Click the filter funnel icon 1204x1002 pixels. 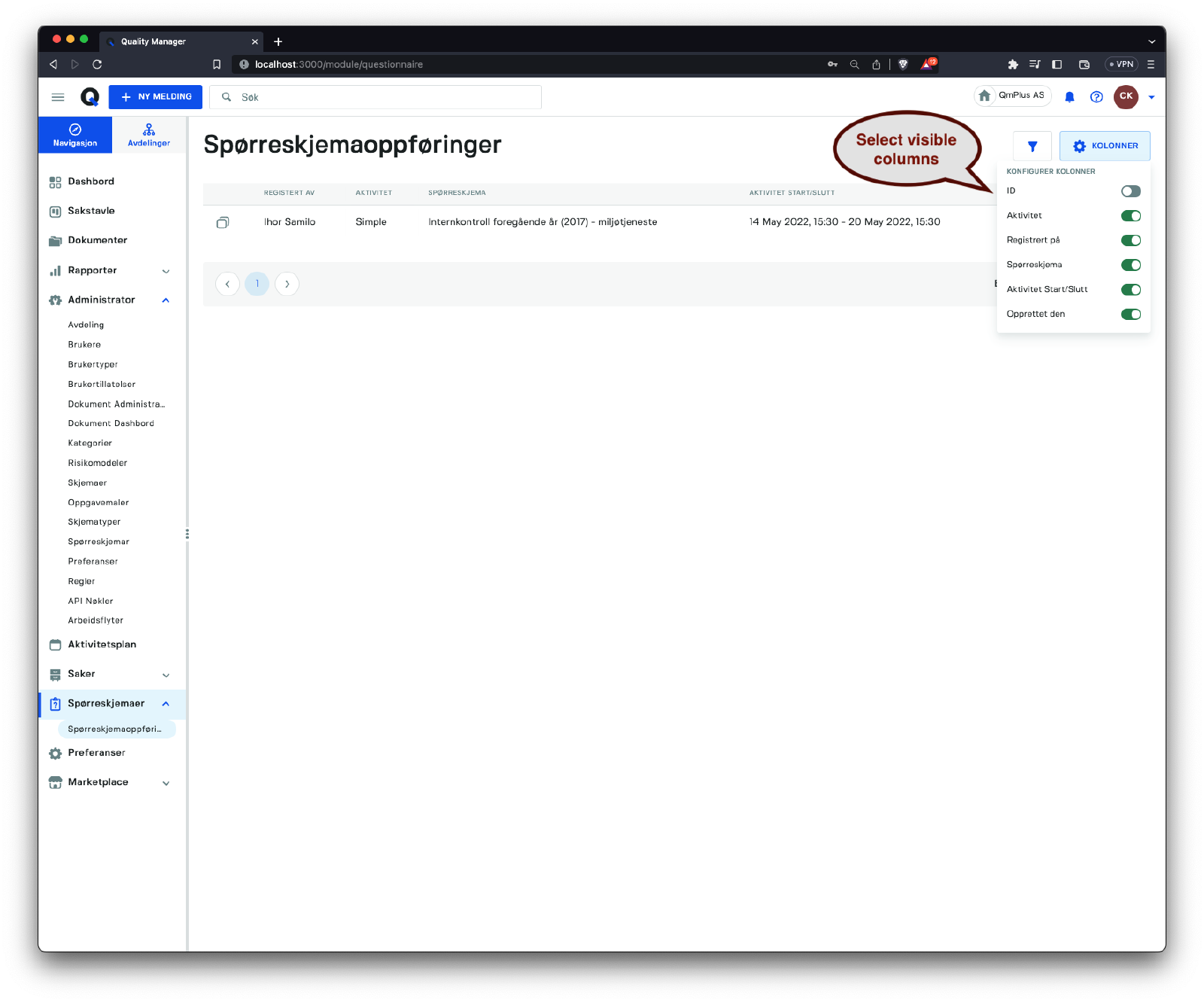(1032, 146)
